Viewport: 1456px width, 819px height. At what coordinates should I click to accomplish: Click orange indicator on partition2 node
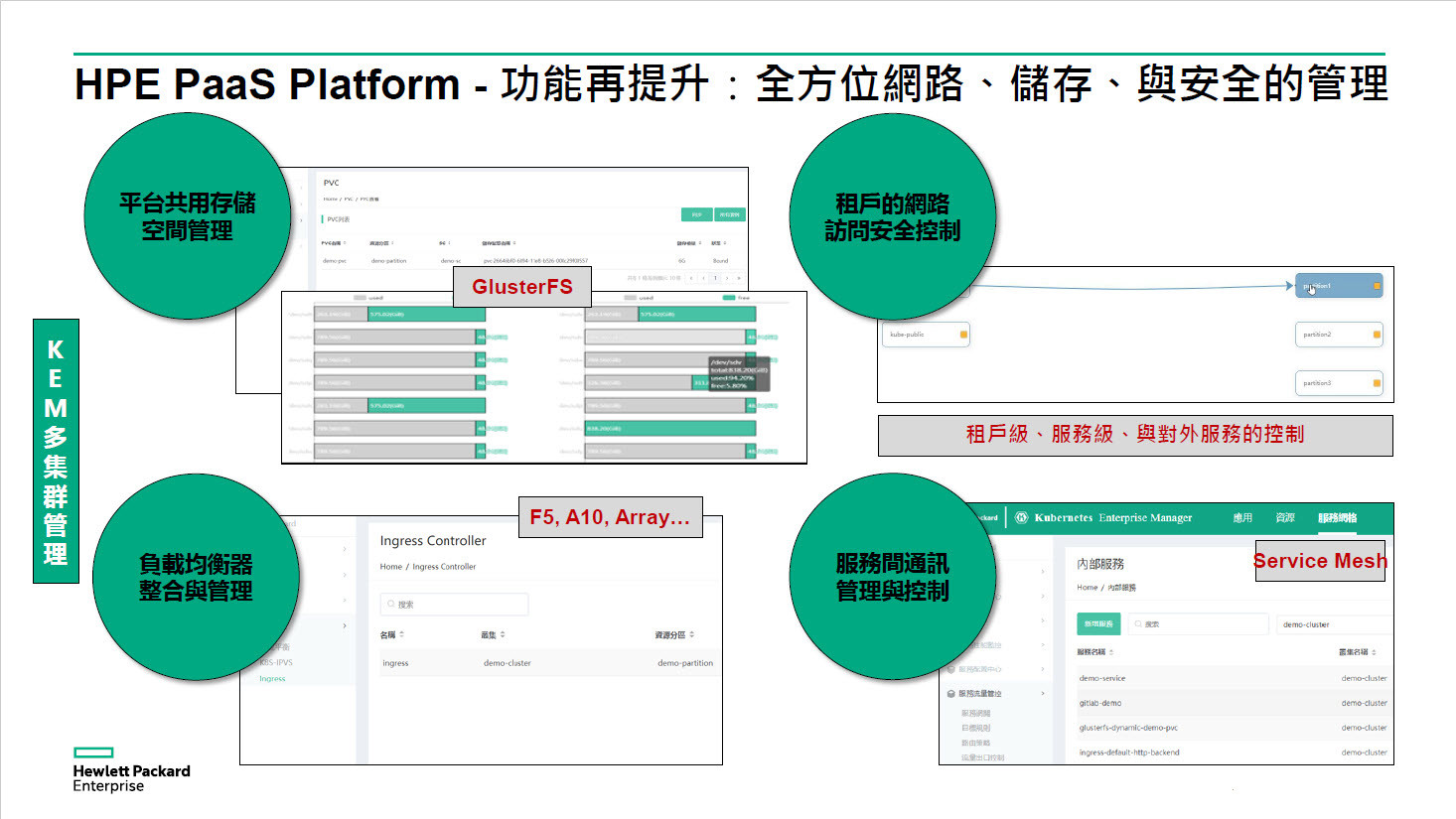tap(1377, 335)
